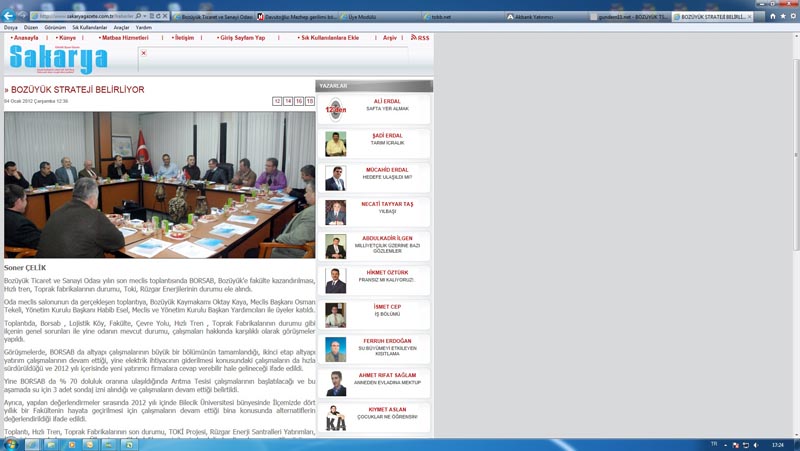Switch to the Akbank Yatırımcı tab
The image size is (800, 451).
coord(546,17)
